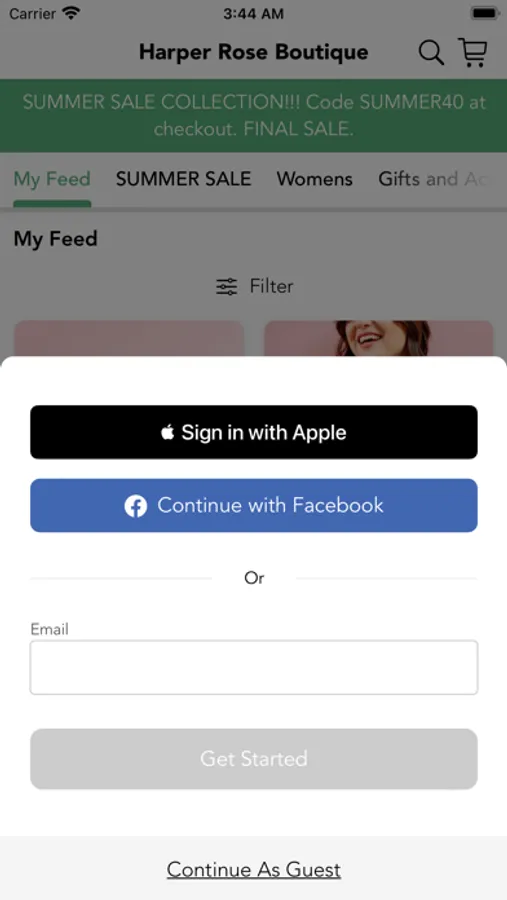
Task: Tap the battery indicator icon
Action: (x=485, y=13)
